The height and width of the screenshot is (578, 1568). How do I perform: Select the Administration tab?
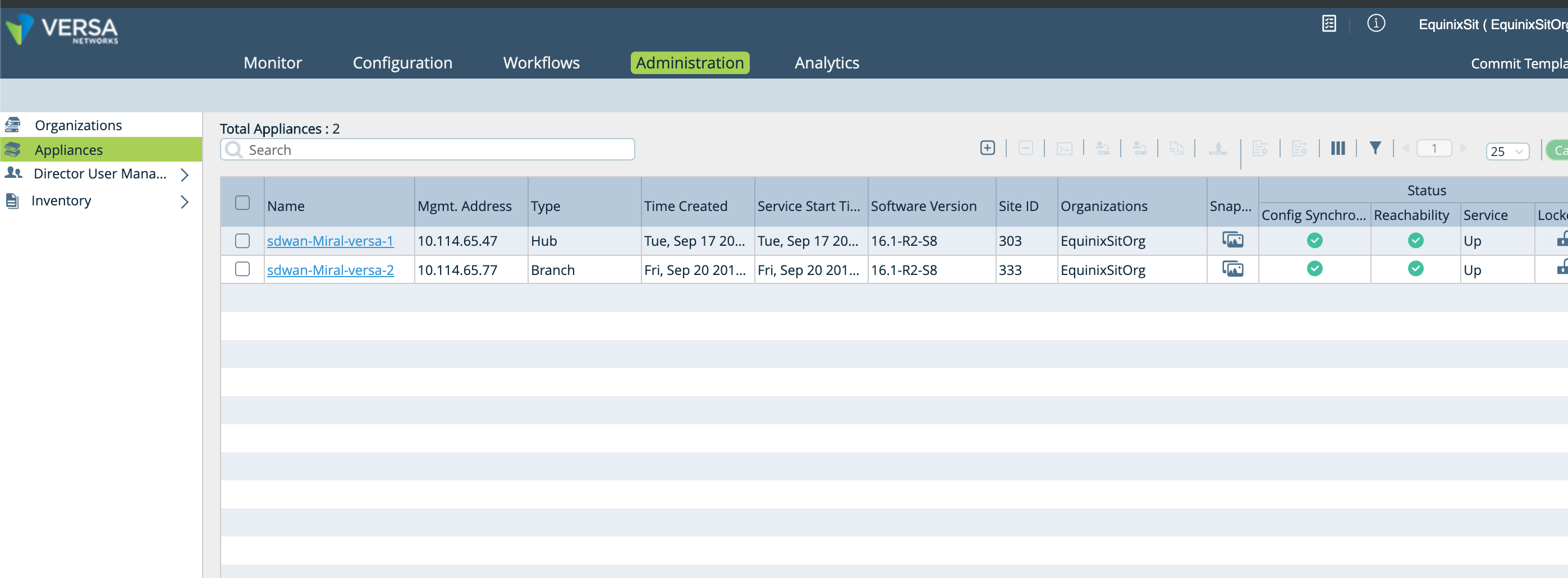(690, 63)
